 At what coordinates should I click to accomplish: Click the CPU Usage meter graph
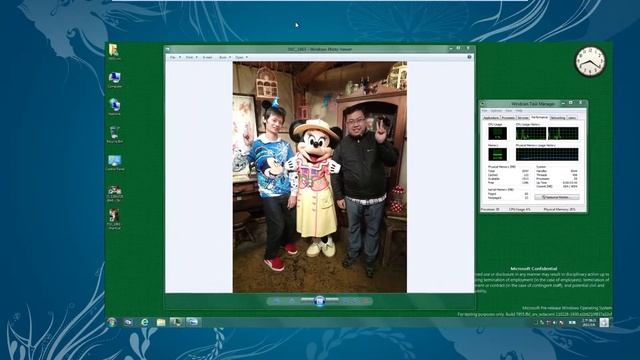pyautogui.click(x=498, y=133)
